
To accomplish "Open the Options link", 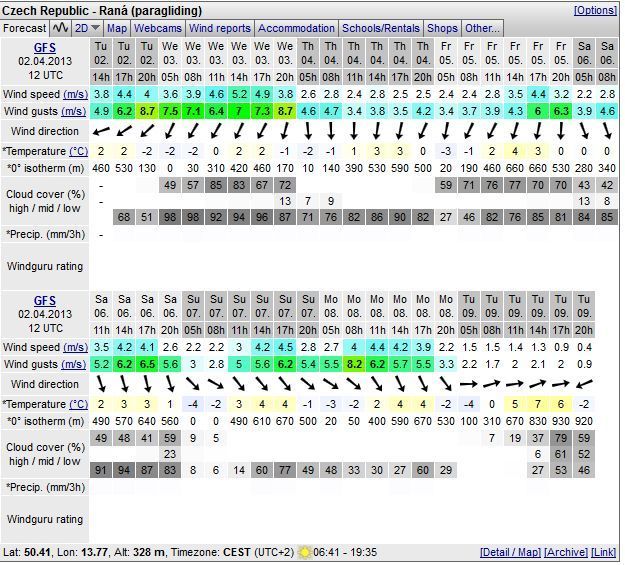I will tap(595, 10).
